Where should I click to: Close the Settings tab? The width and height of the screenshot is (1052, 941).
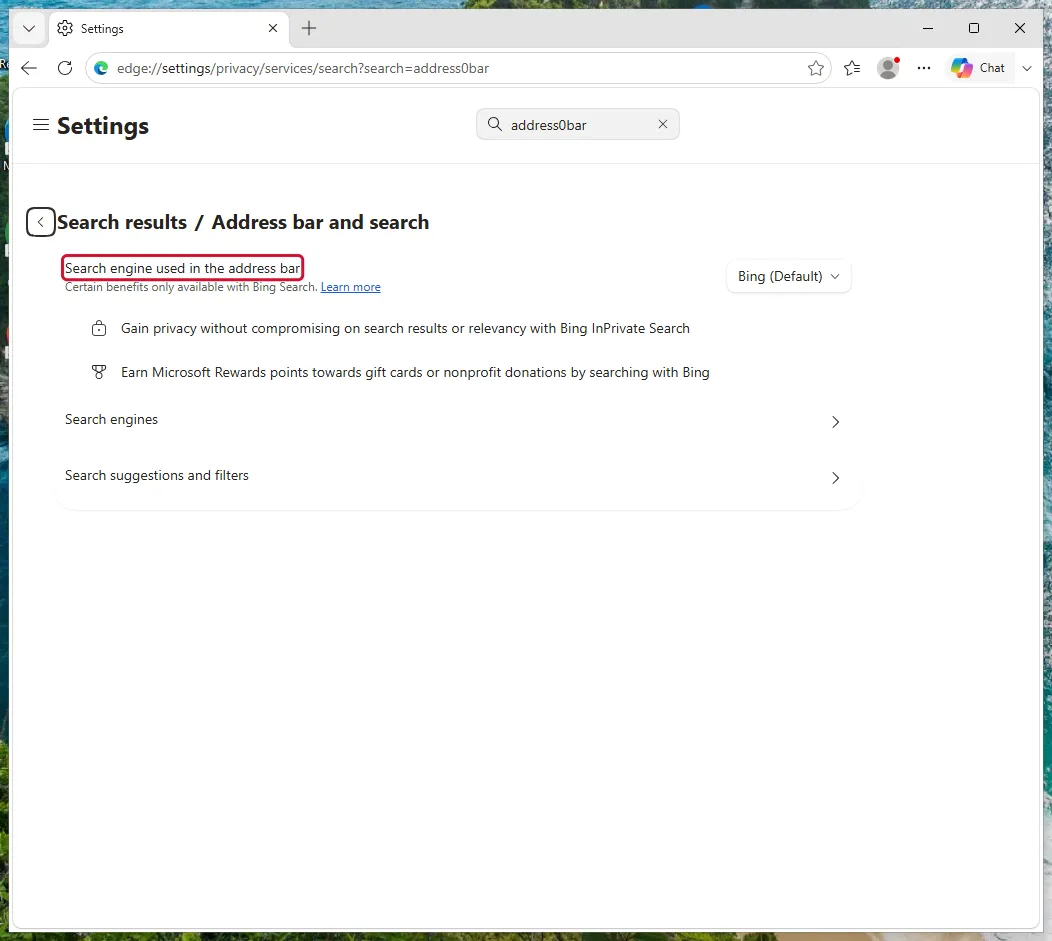[x=272, y=28]
